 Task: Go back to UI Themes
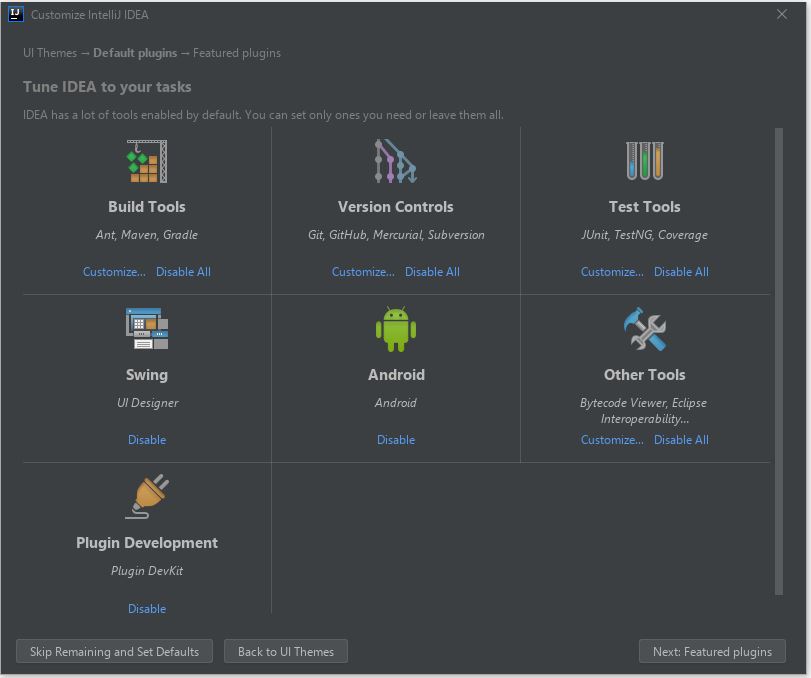coord(286,652)
